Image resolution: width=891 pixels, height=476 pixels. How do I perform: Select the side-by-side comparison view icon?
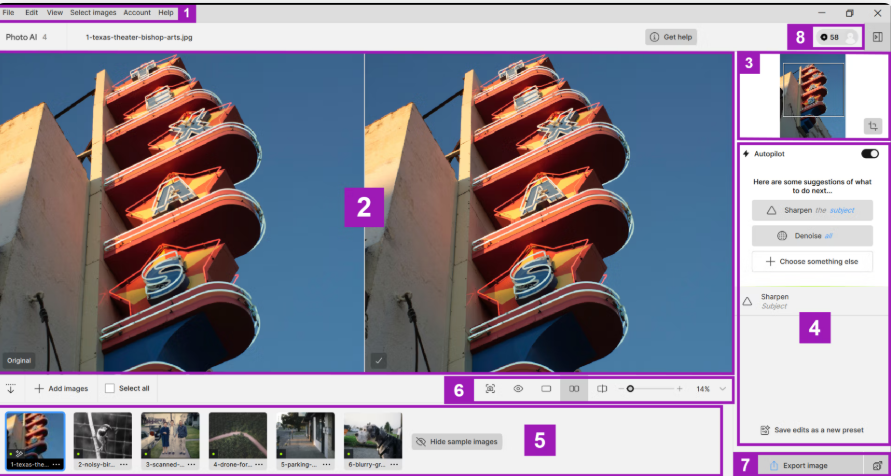(574, 388)
